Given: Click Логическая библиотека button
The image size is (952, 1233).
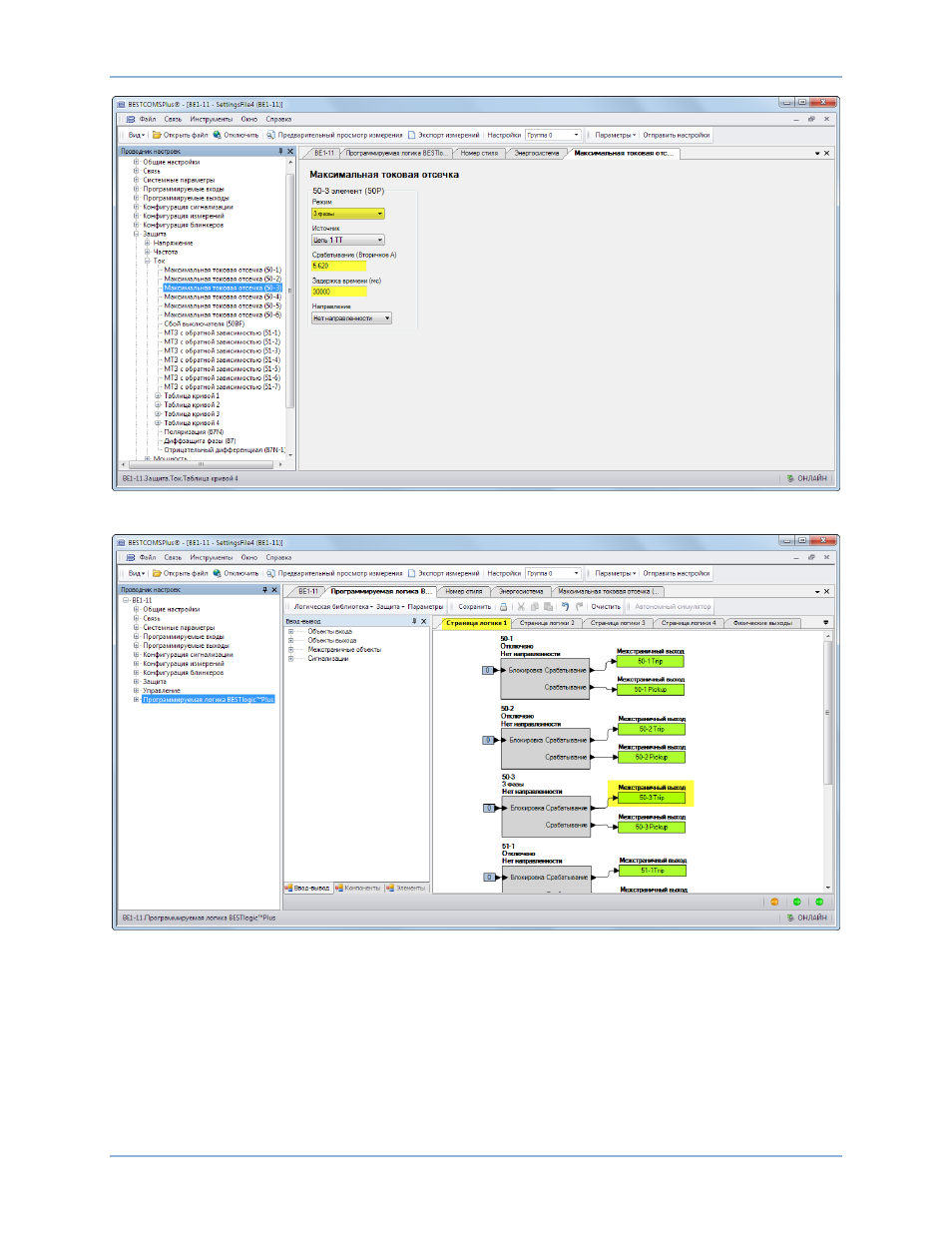Looking at the screenshot, I should (x=333, y=606).
